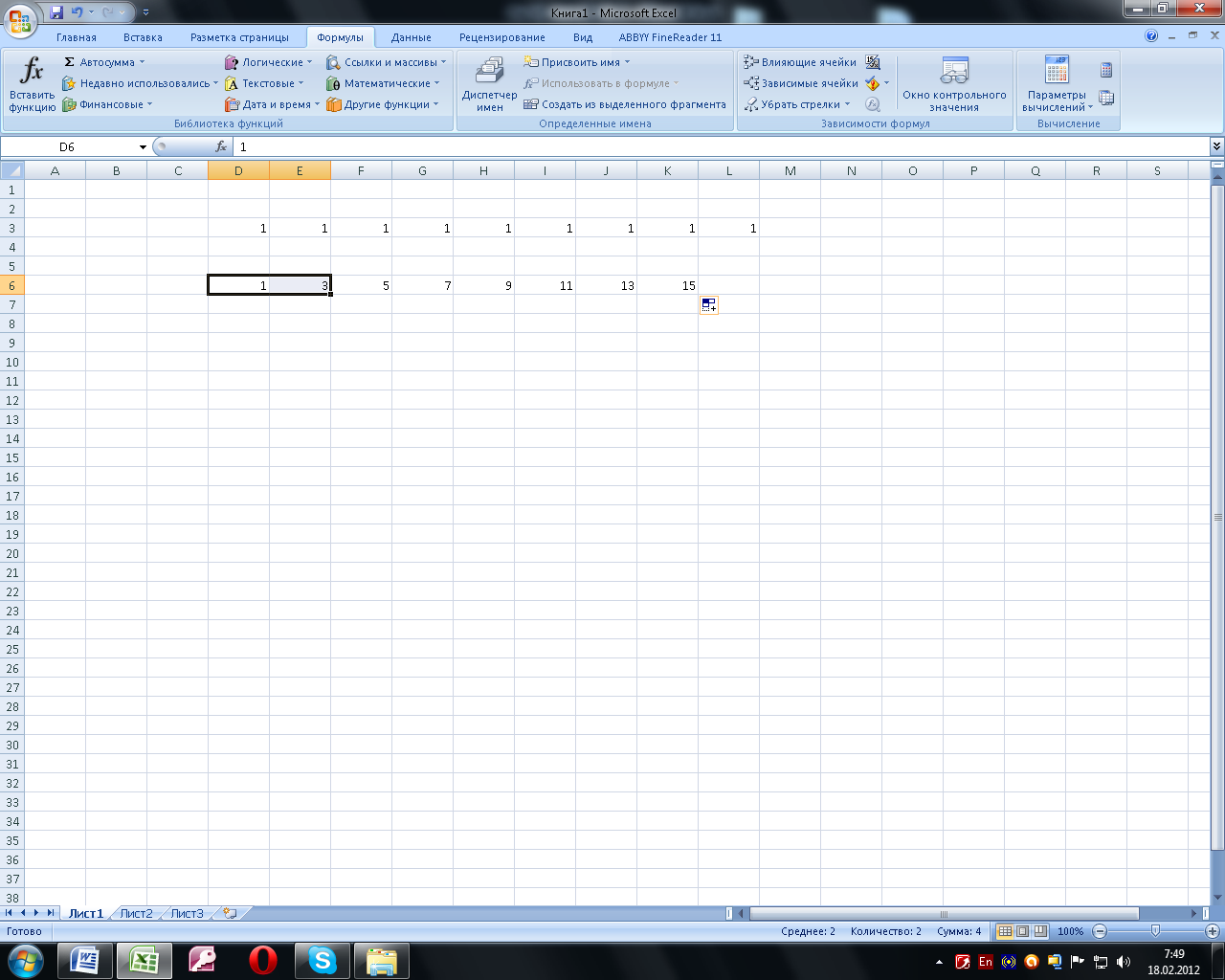Click the Insert Function fx button
The width and height of the screenshot is (1225, 980).
(x=33, y=84)
